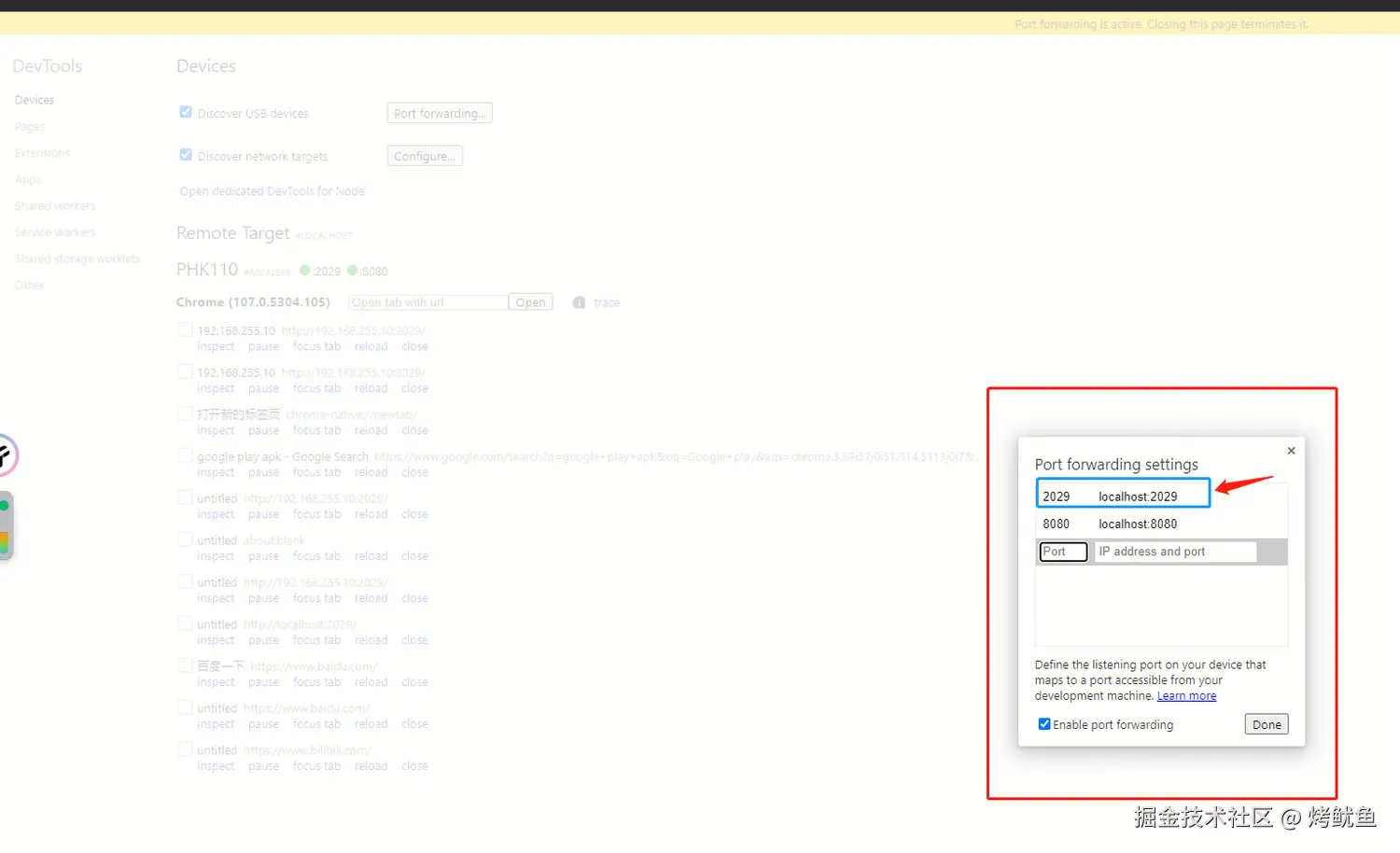Click the Configure... button
Image resolution: width=1400 pixels, height=853 pixels.
425,156
